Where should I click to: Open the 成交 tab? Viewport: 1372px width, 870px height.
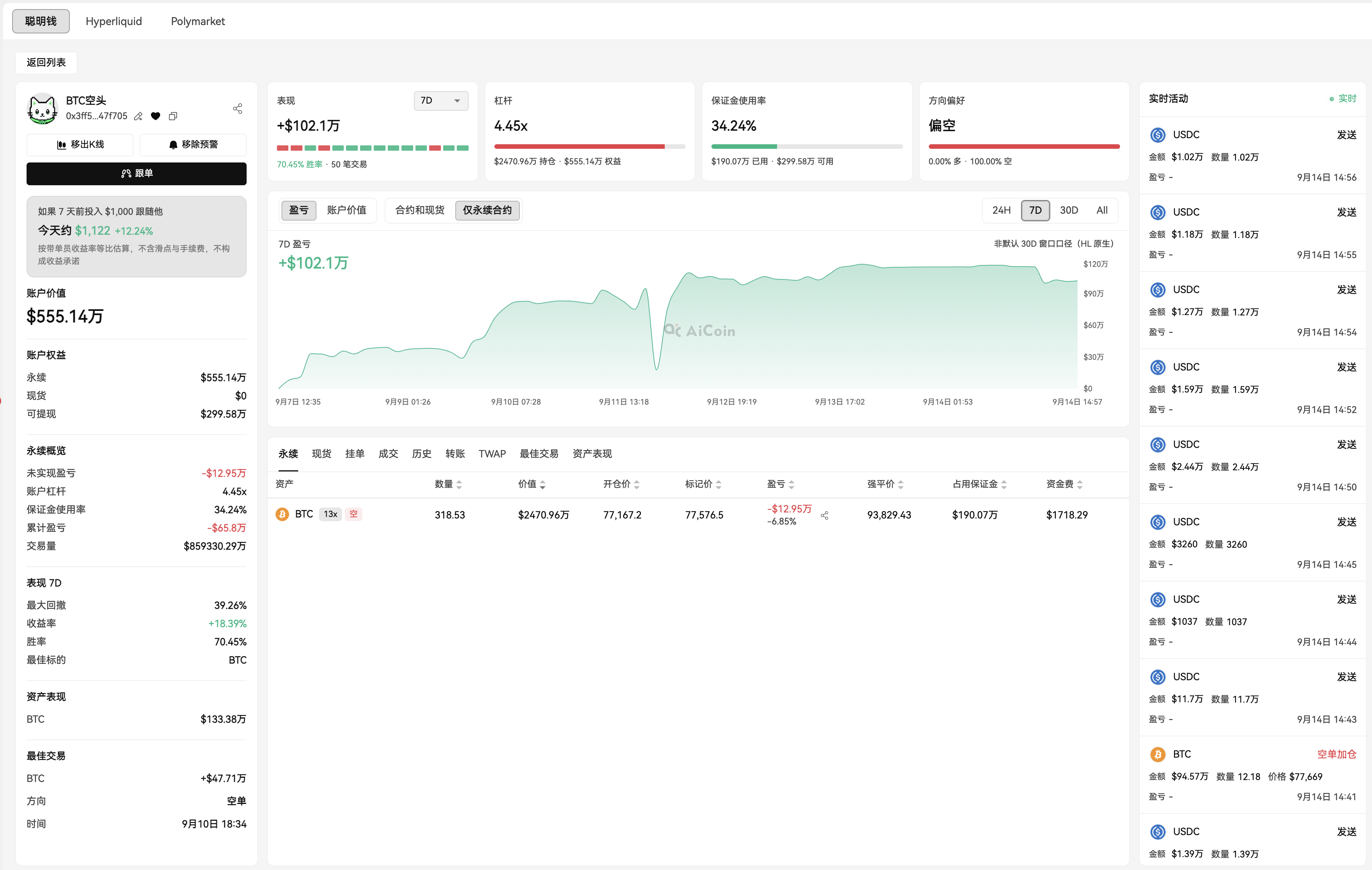(388, 454)
